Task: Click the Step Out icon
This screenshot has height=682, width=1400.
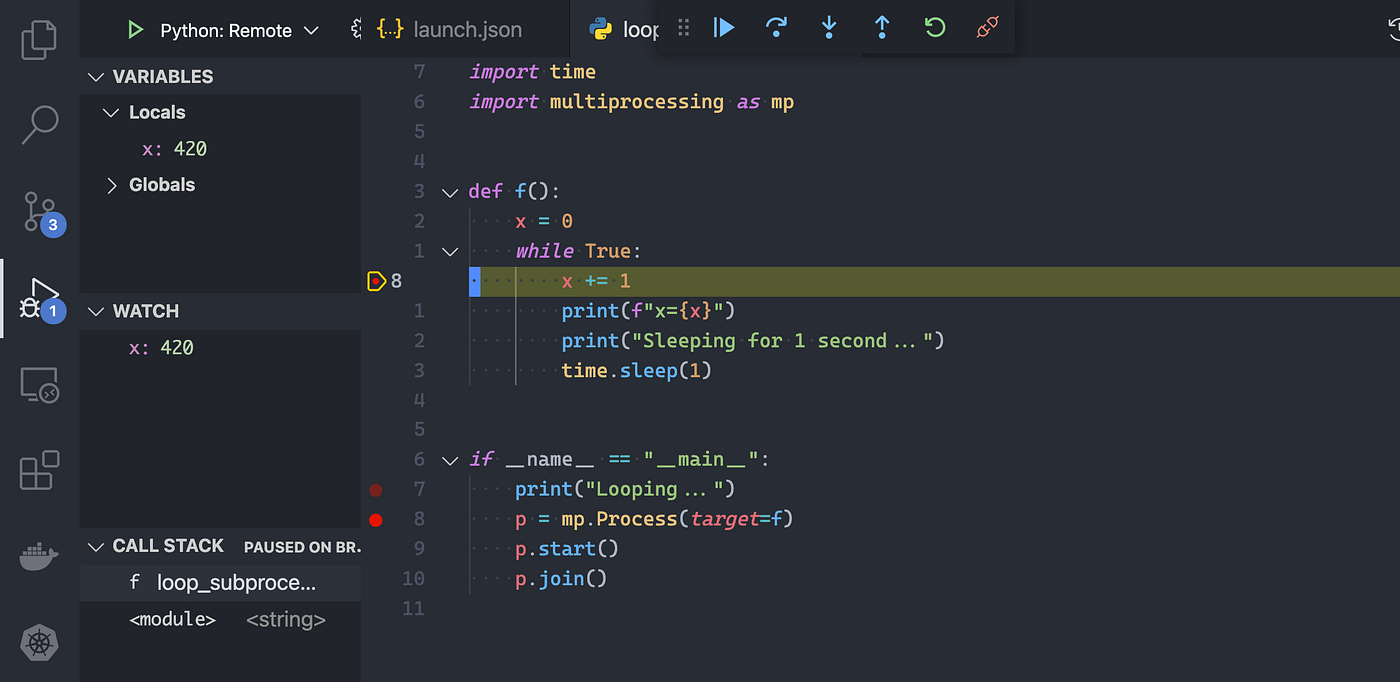Action: [881, 28]
